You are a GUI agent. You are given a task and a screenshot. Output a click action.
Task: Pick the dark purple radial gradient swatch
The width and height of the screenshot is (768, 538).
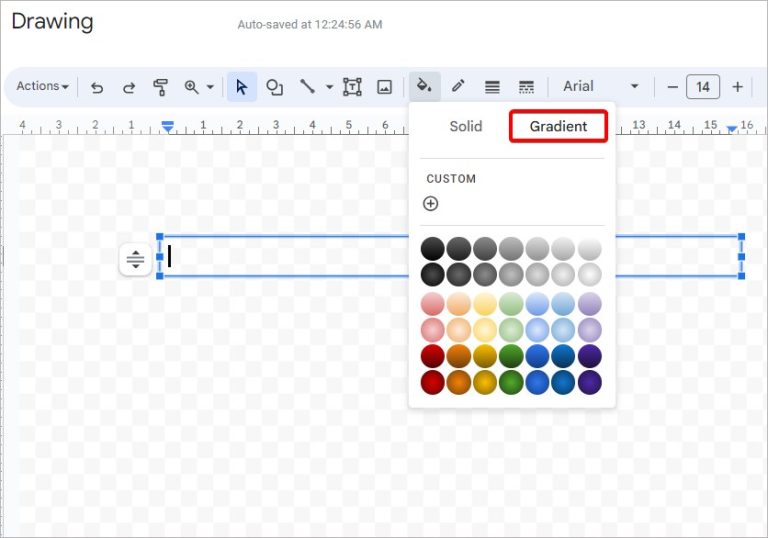590,382
